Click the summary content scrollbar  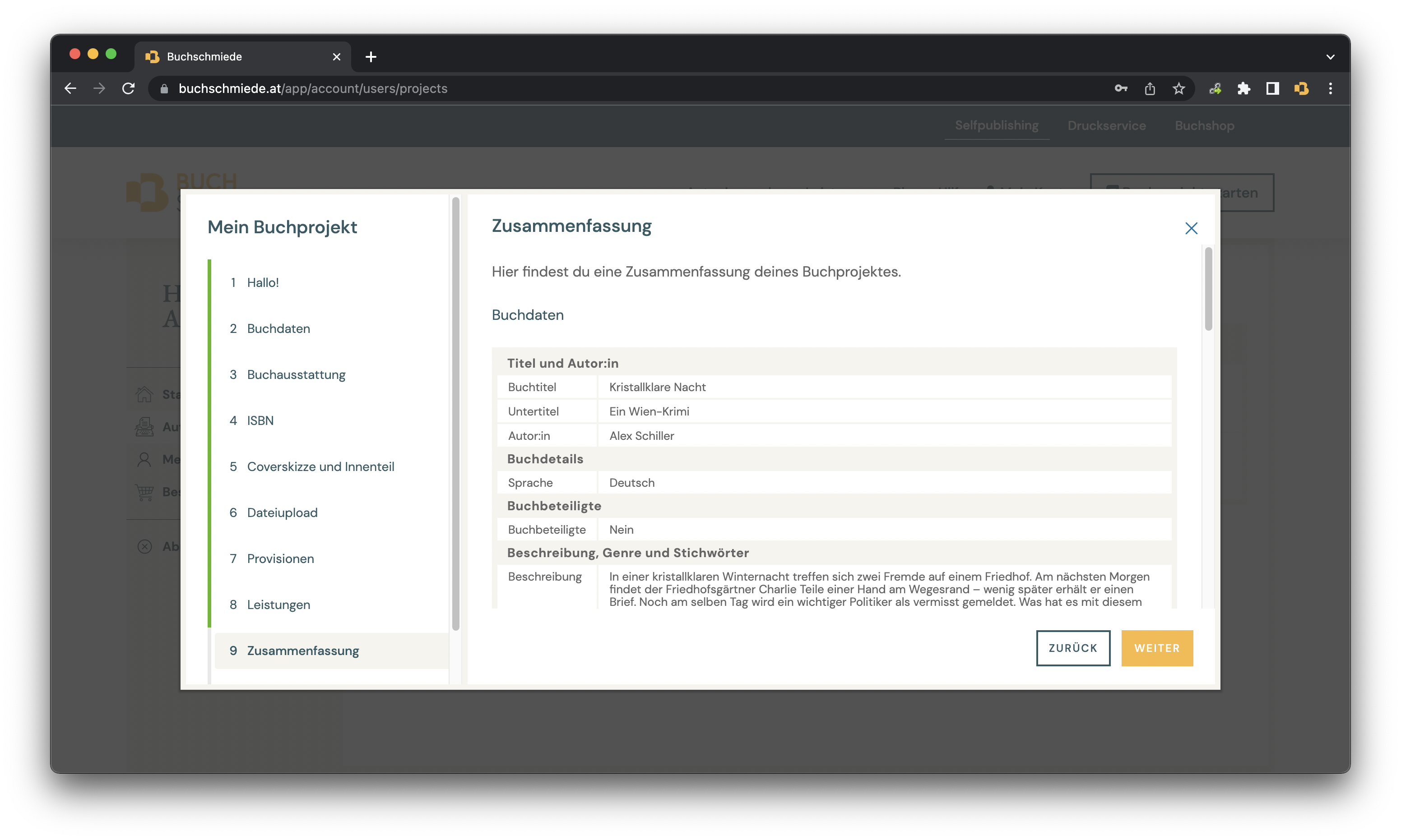pyautogui.click(x=1208, y=289)
